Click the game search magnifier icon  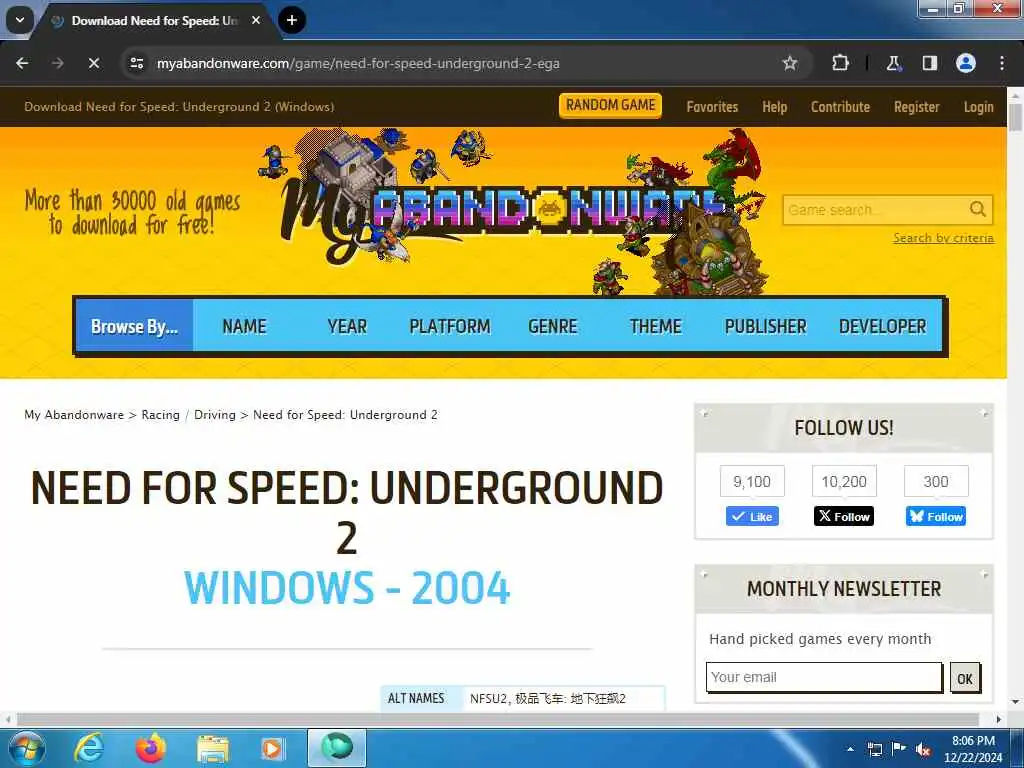tap(978, 209)
